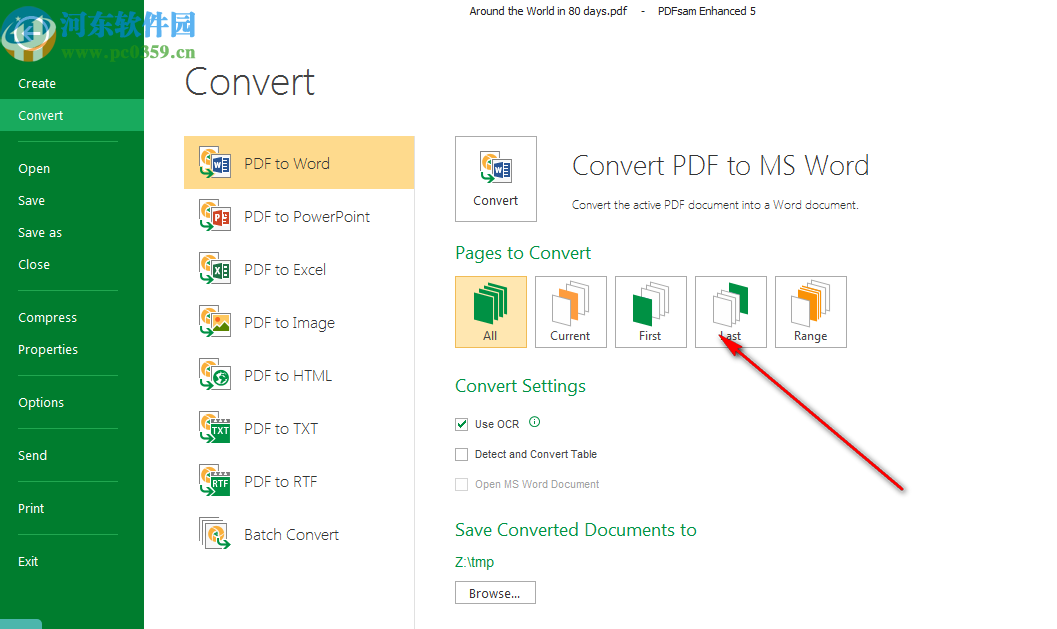The image size is (1057, 629).
Task: Enable Detect and Convert Table
Action: 461,454
